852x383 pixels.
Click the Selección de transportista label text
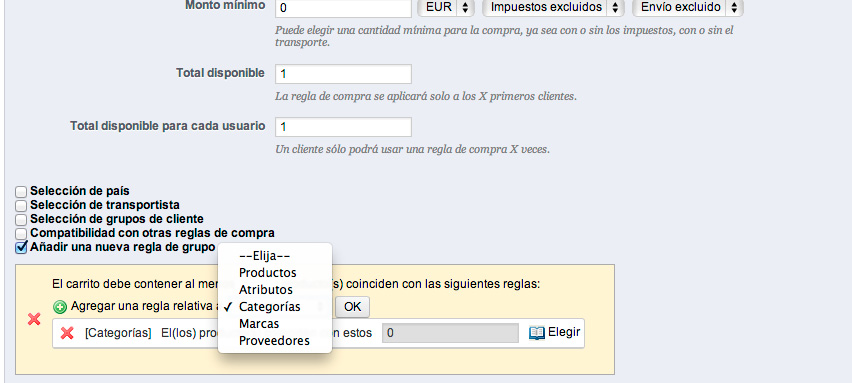pos(105,205)
